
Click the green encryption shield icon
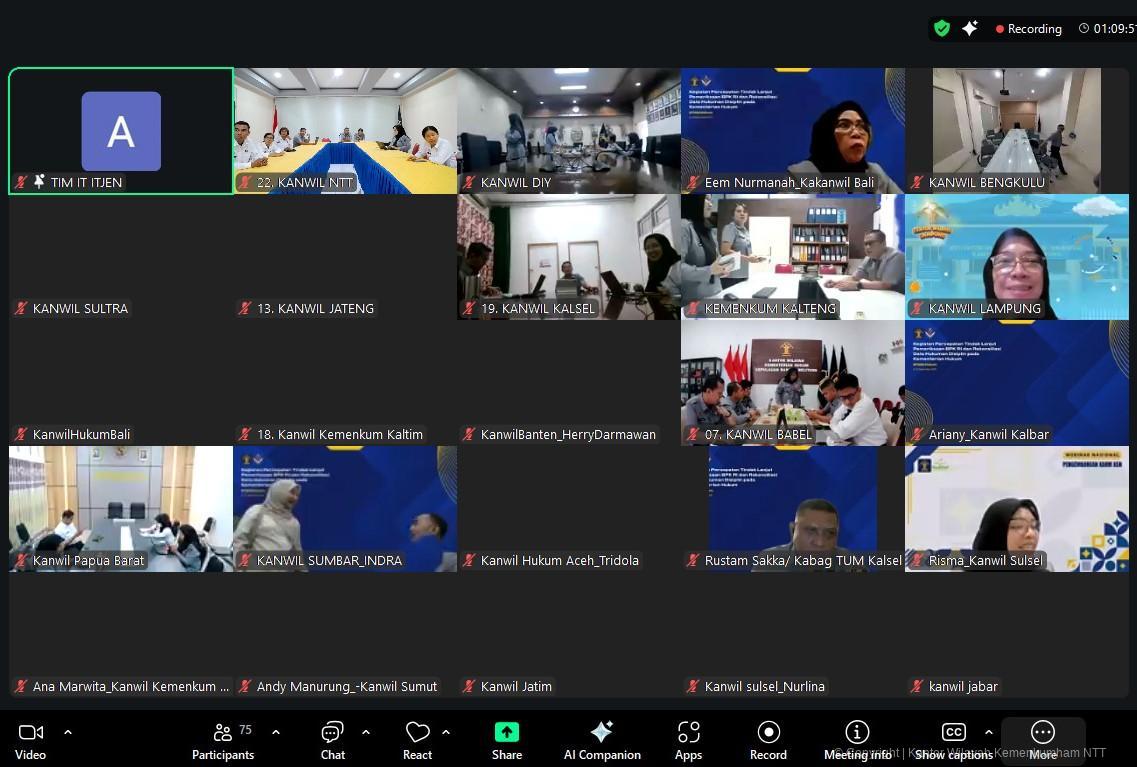[942, 29]
